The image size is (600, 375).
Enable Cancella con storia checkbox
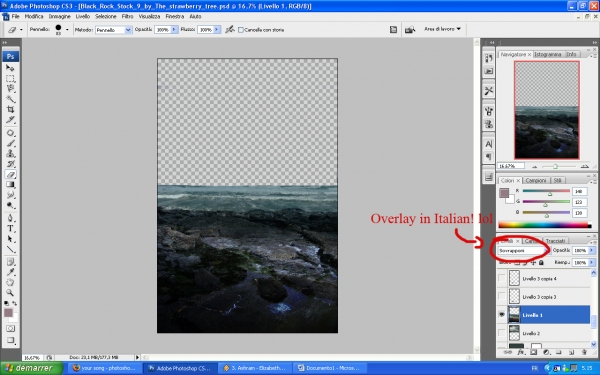tap(241, 30)
